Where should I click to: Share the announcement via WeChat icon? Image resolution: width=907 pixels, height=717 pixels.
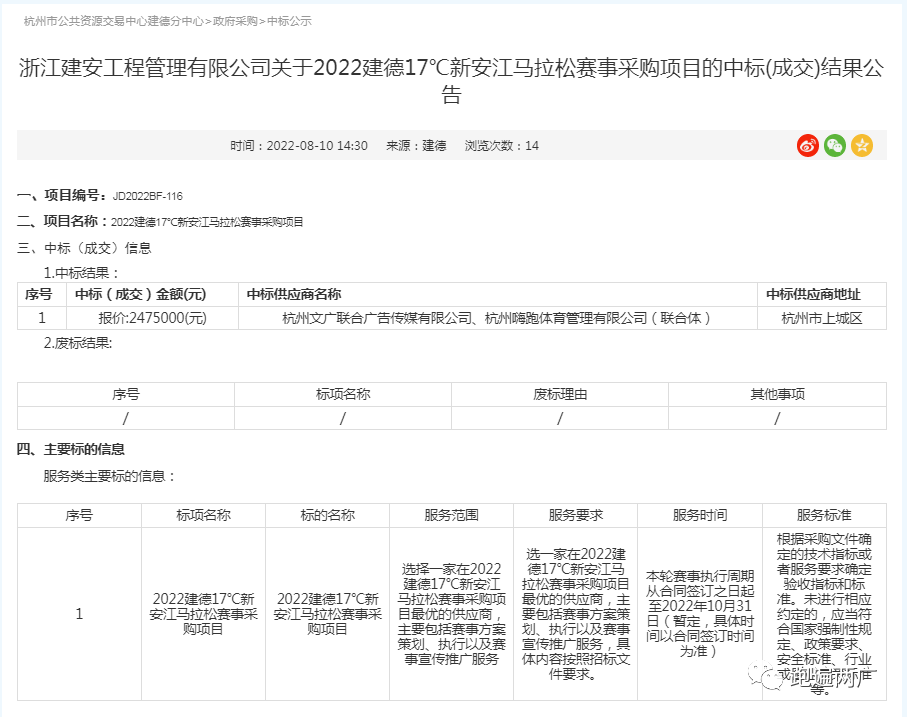835,146
